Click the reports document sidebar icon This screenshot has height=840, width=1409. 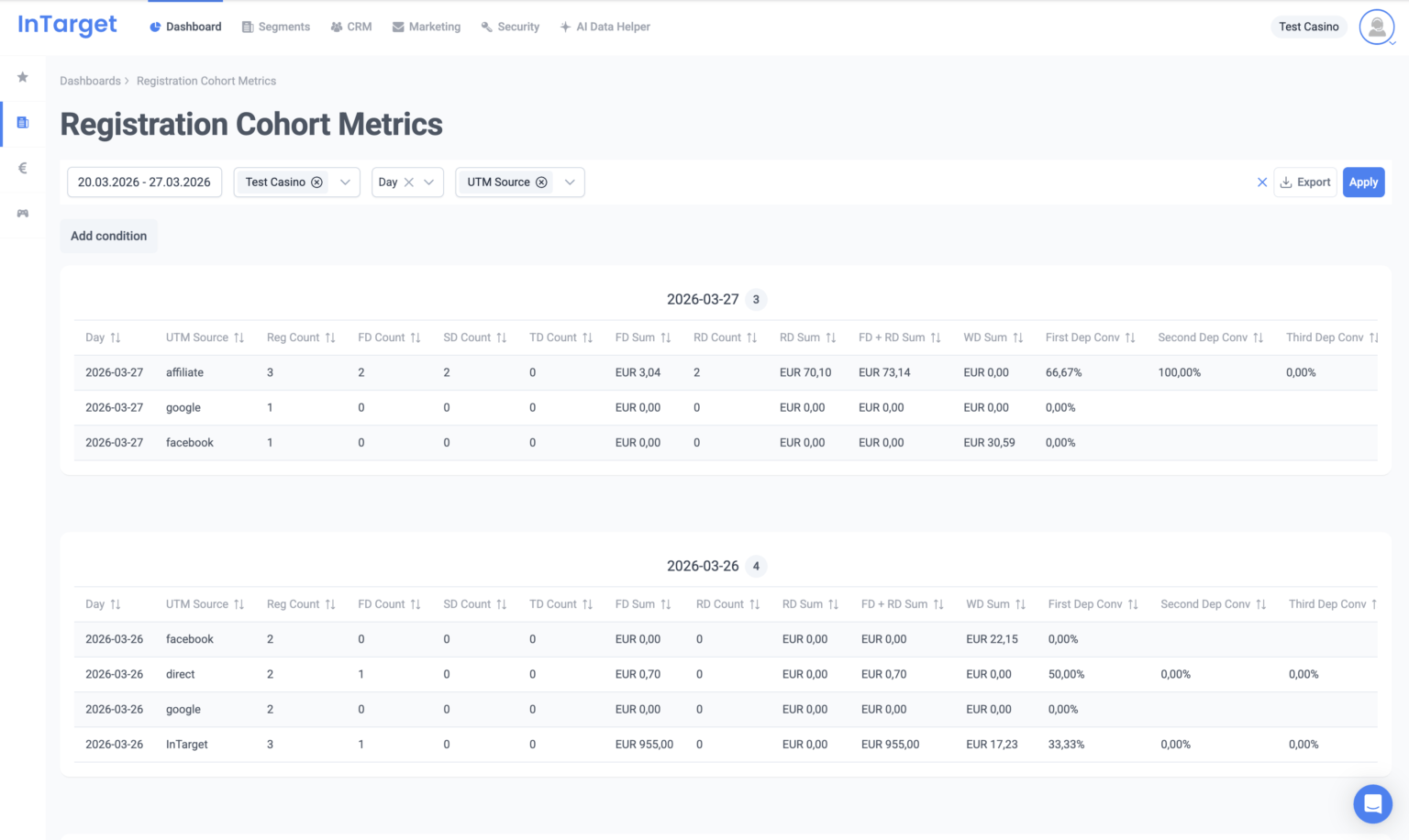click(x=23, y=123)
